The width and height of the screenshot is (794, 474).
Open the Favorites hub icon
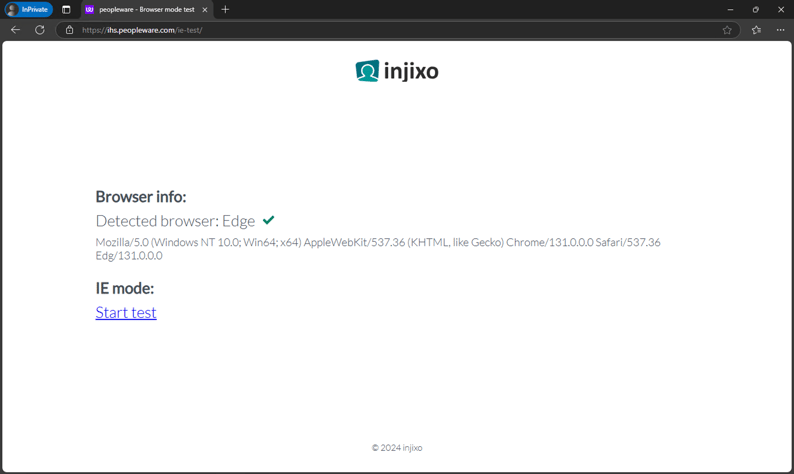pyautogui.click(x=756, y=30)
